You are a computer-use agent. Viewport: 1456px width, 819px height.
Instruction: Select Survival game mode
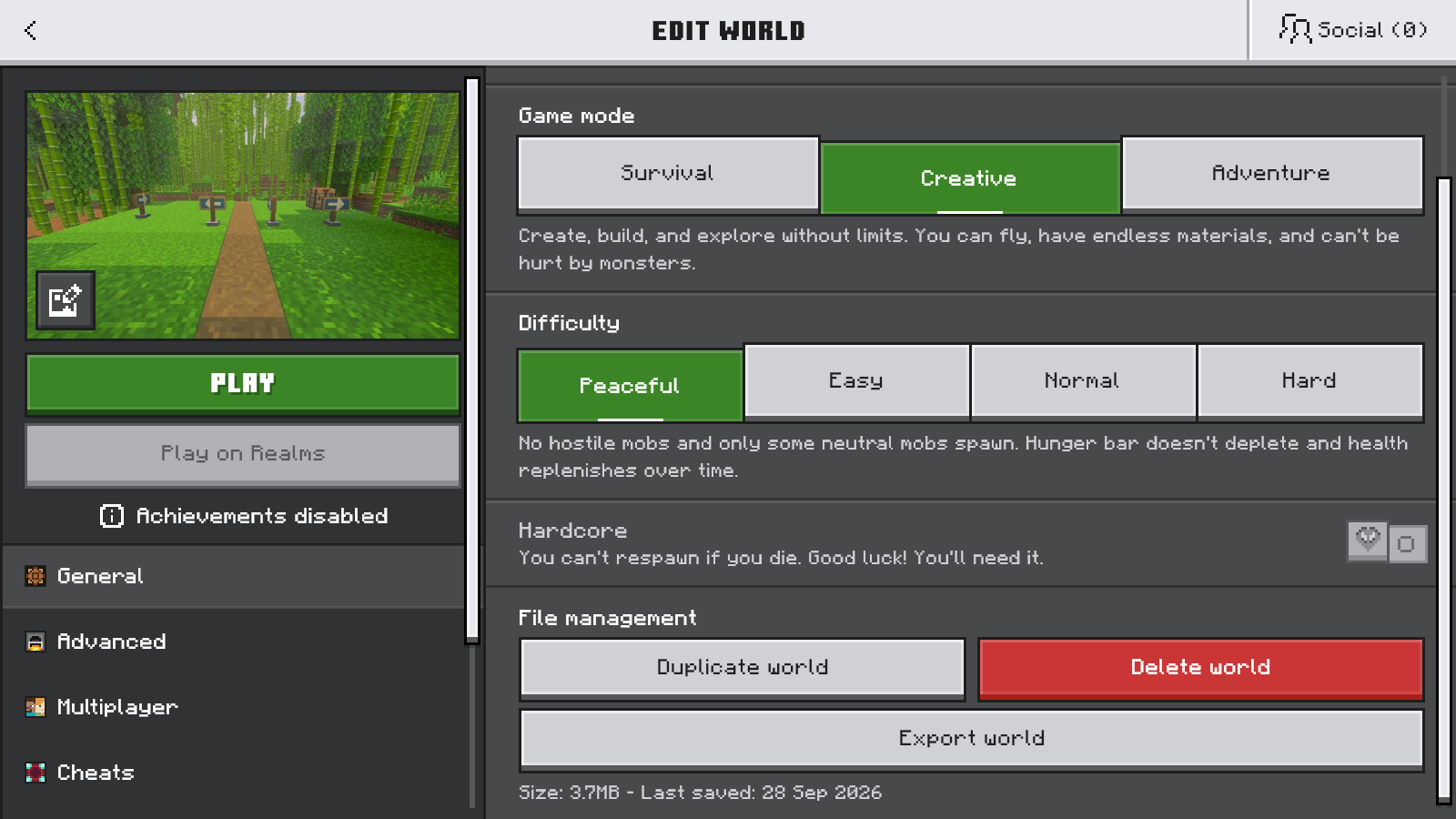click(668, 173)
